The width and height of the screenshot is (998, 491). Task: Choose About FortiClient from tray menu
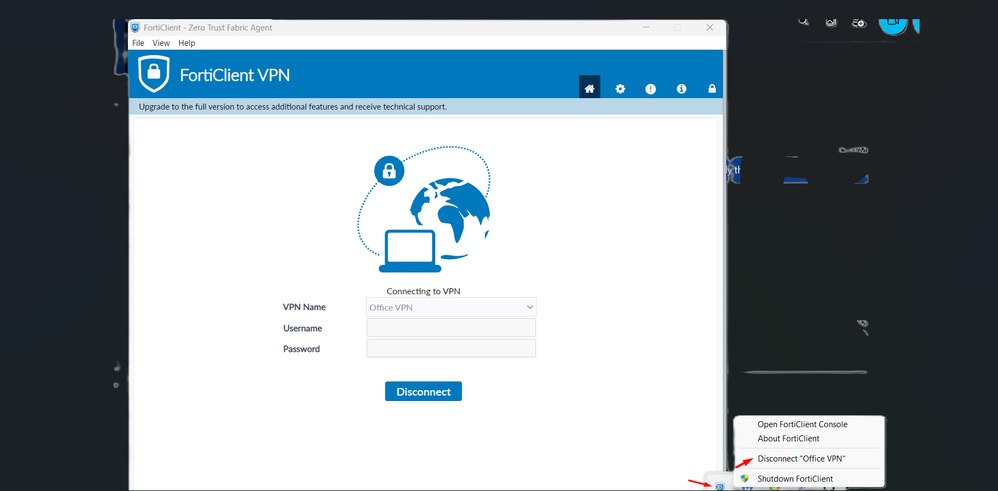click(x=788, y=439)
